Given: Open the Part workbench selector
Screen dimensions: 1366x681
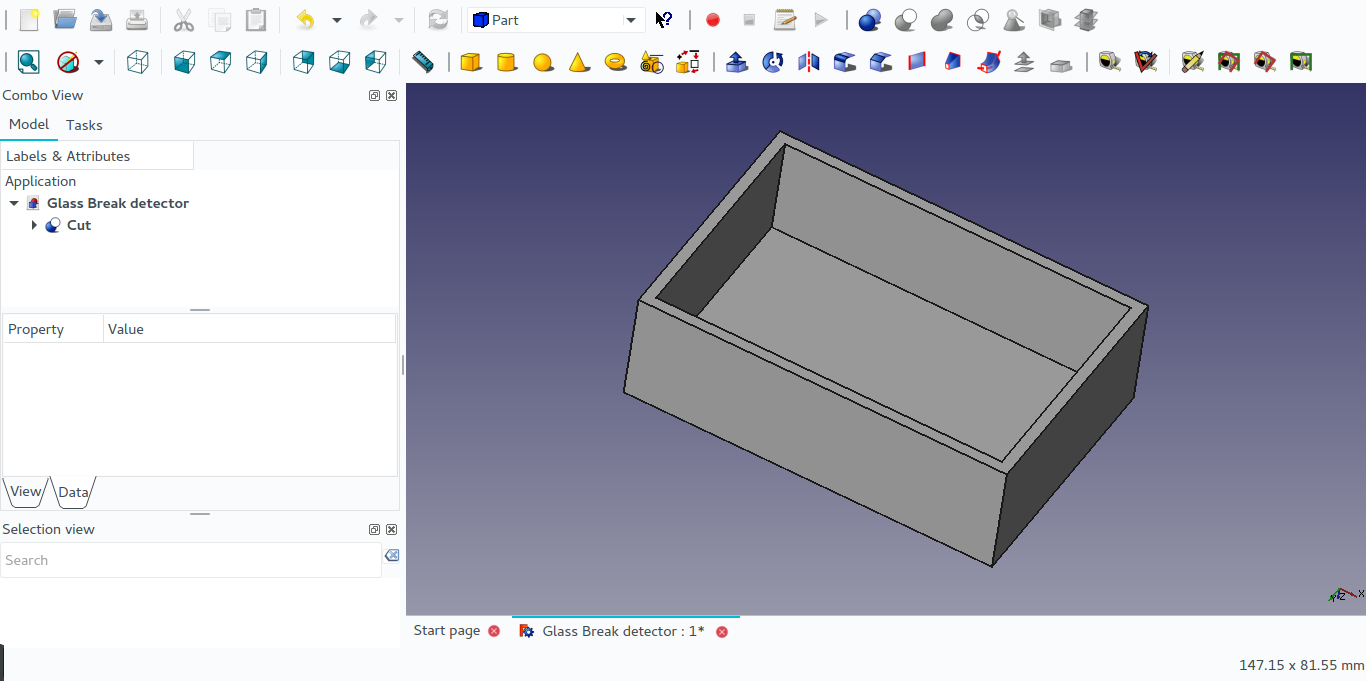Looking at the screenshot, I should (556, 20).
